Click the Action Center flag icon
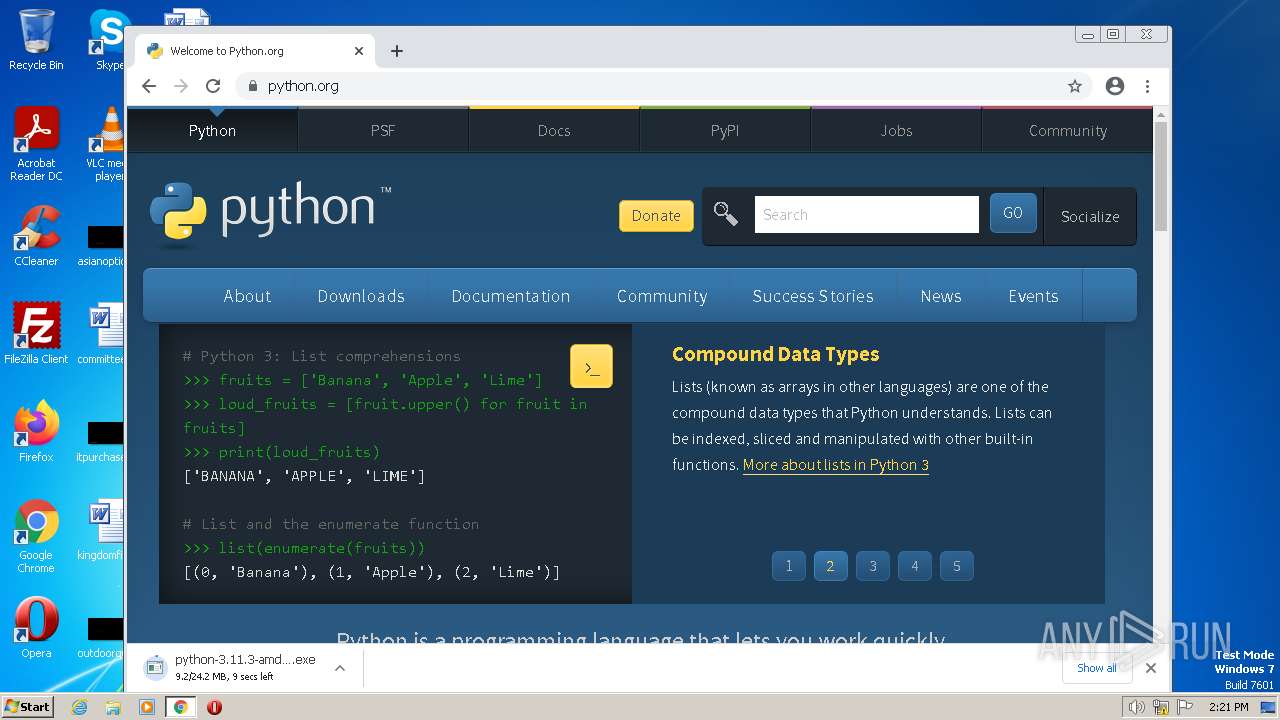Screen dimensions: 1280x720 [1184, 707]
